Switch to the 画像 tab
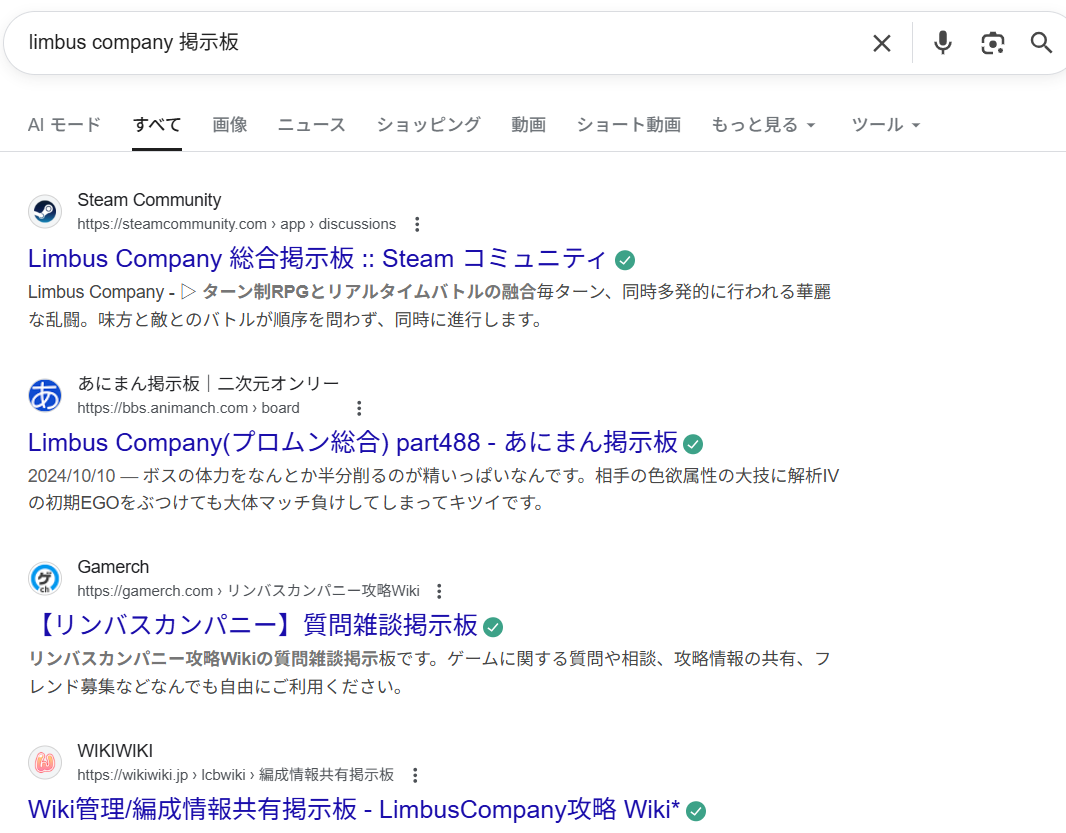Viewport: 1066px width, 833px height. [x=229, y=125]
